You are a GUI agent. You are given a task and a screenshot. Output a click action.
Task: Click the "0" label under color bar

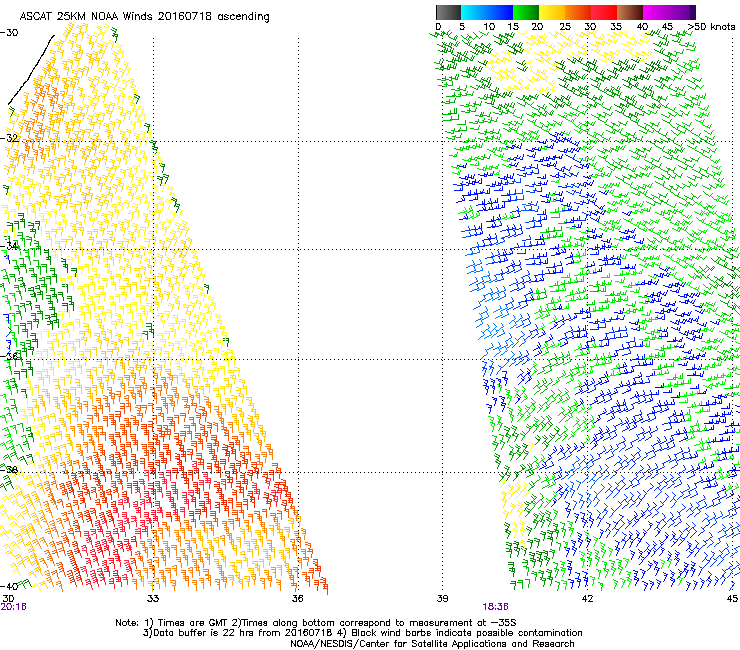click(x=438, y=27)
